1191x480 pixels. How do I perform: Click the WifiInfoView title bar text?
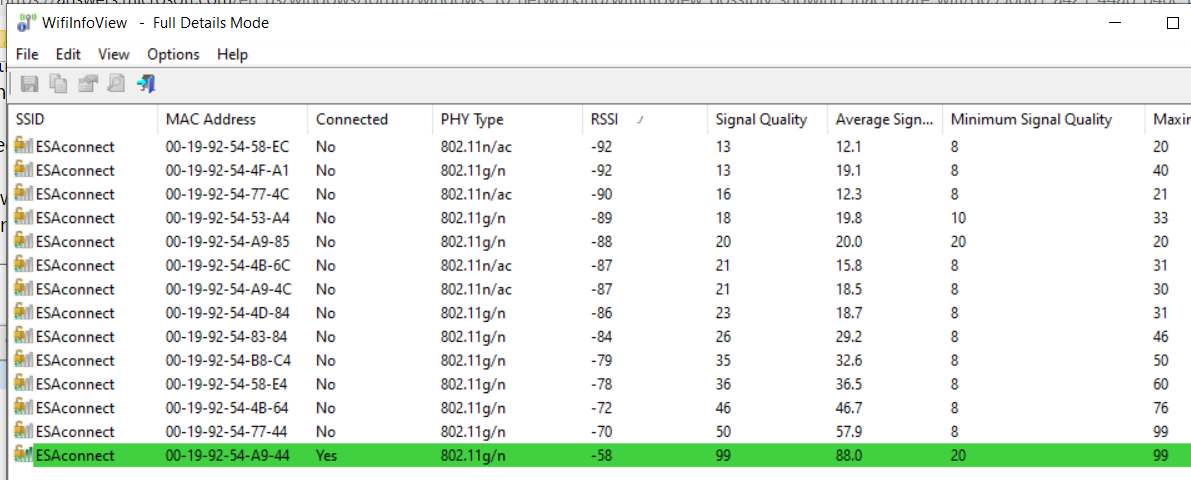tap(156, 23)
